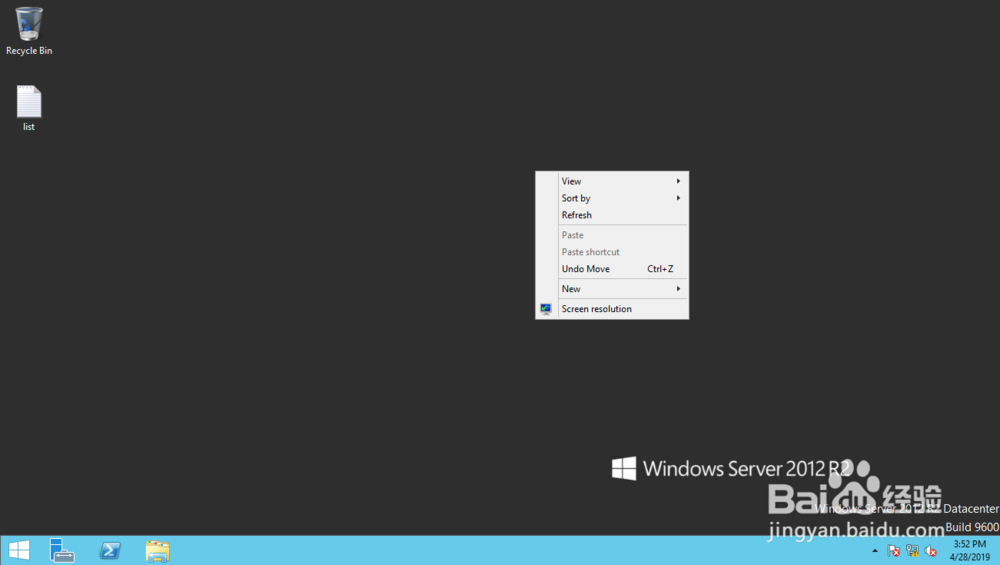Click the Screen resolution monitor icon
The width and height of the screenshot is (1000, 565).
(x=546, y=309)
